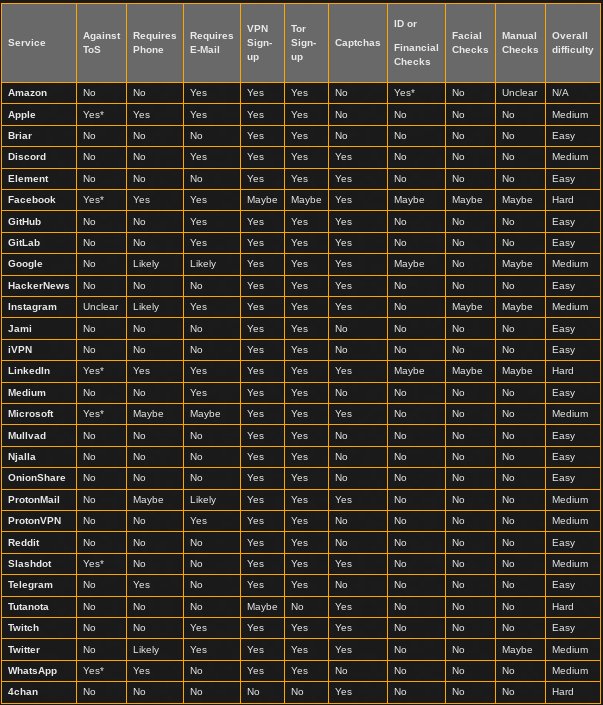Click Amazon's Yes* financial checks cell
The height and width of the screenshot is (705, 603).
(416, 93)
